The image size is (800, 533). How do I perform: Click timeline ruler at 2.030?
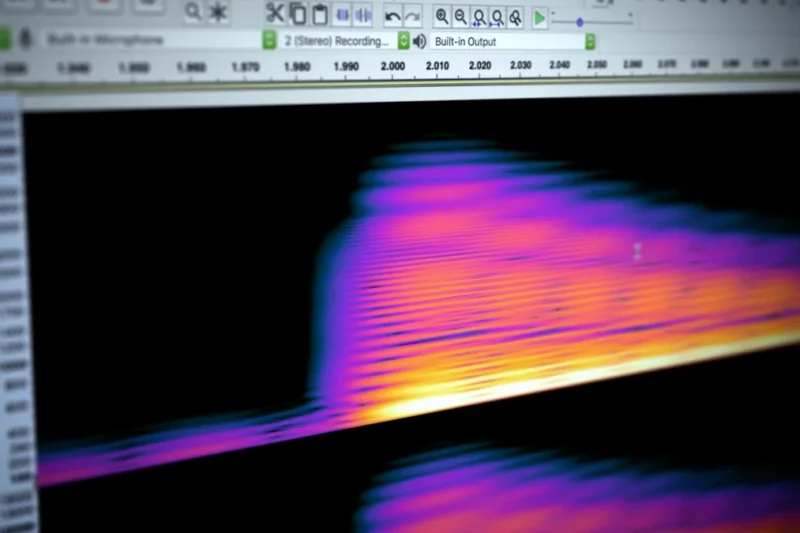point(520,65)
